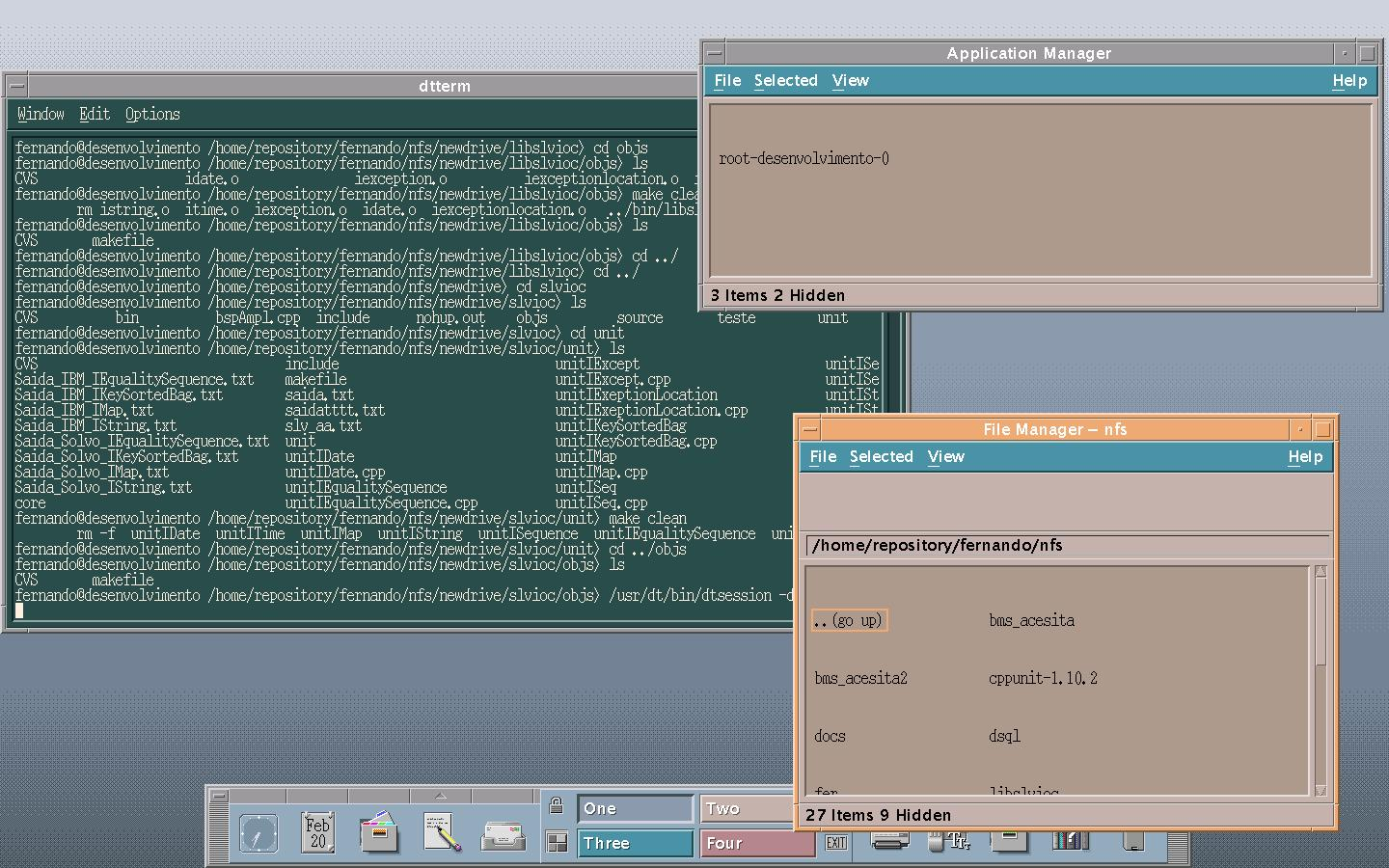Switch to workspace Three
Viewport: 1389px width, 868px height.
pyautogui.click(x=635, y=844)
